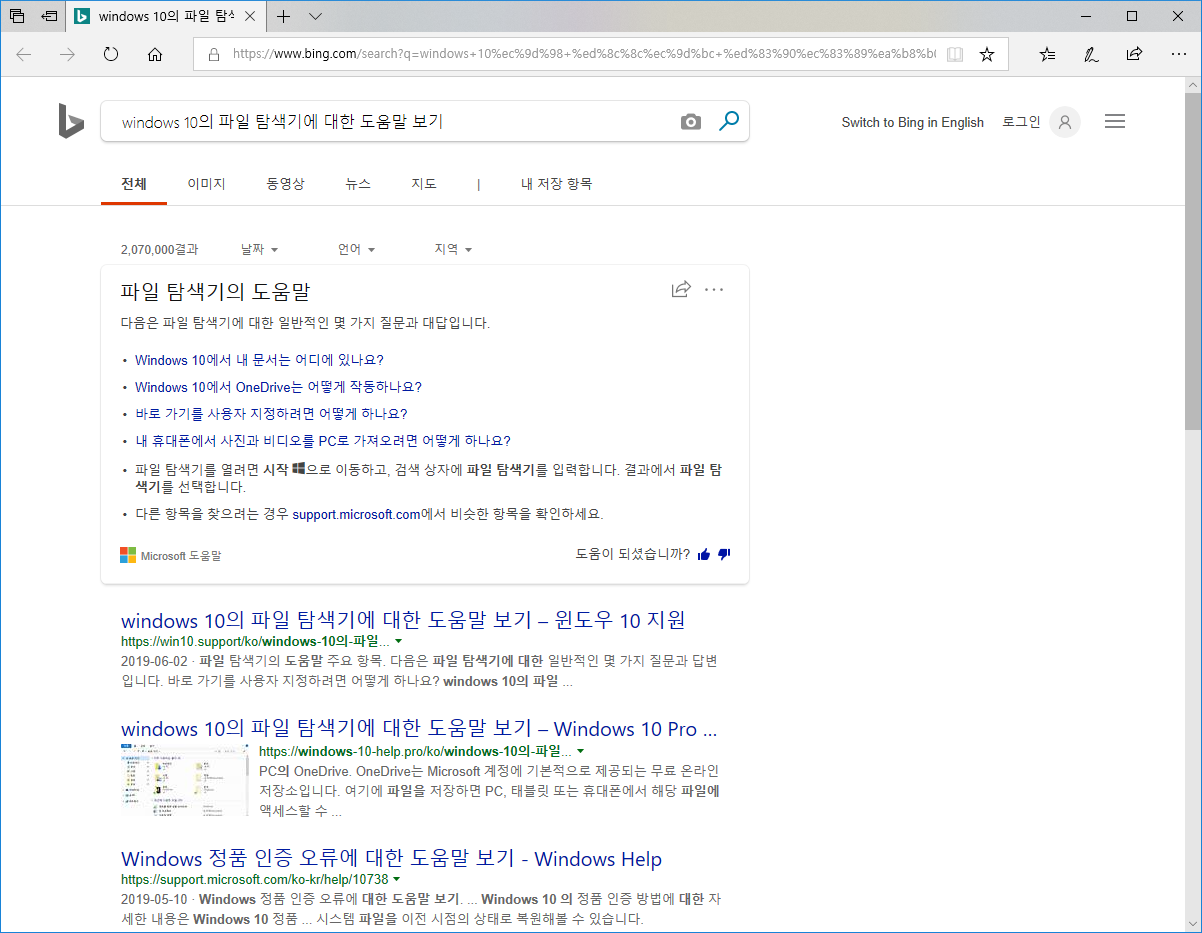Open Windows 정품 인증 오류 result
This screenshot has width=1202, height=933.
point(391,859)
